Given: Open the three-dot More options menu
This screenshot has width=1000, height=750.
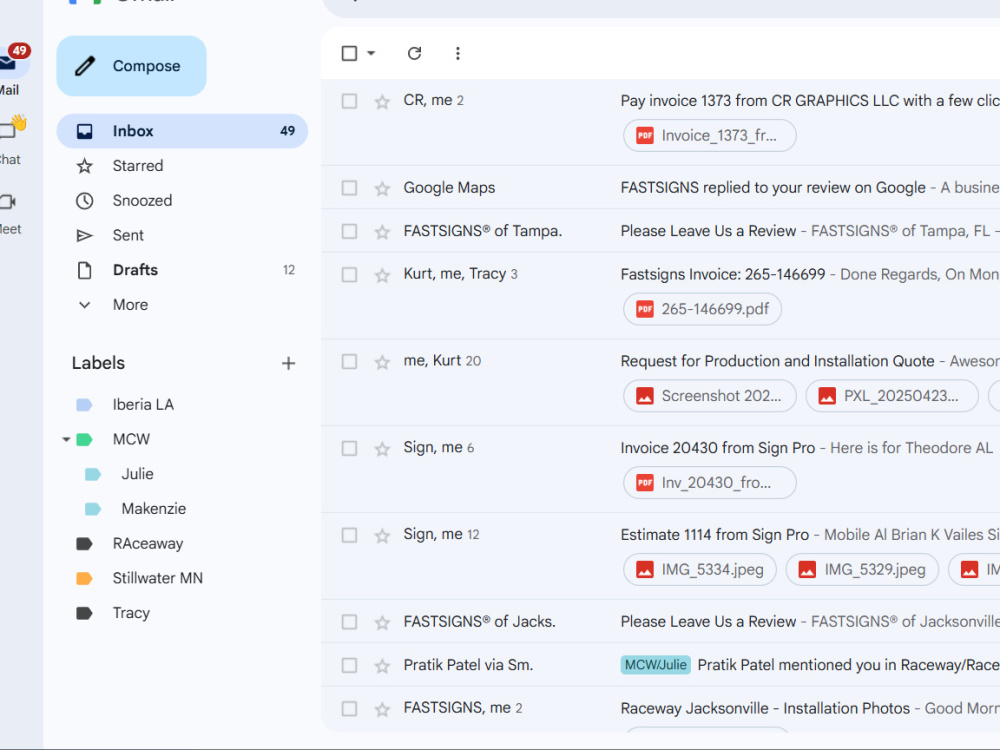Looking at the screenshot, I should [458, 54].
